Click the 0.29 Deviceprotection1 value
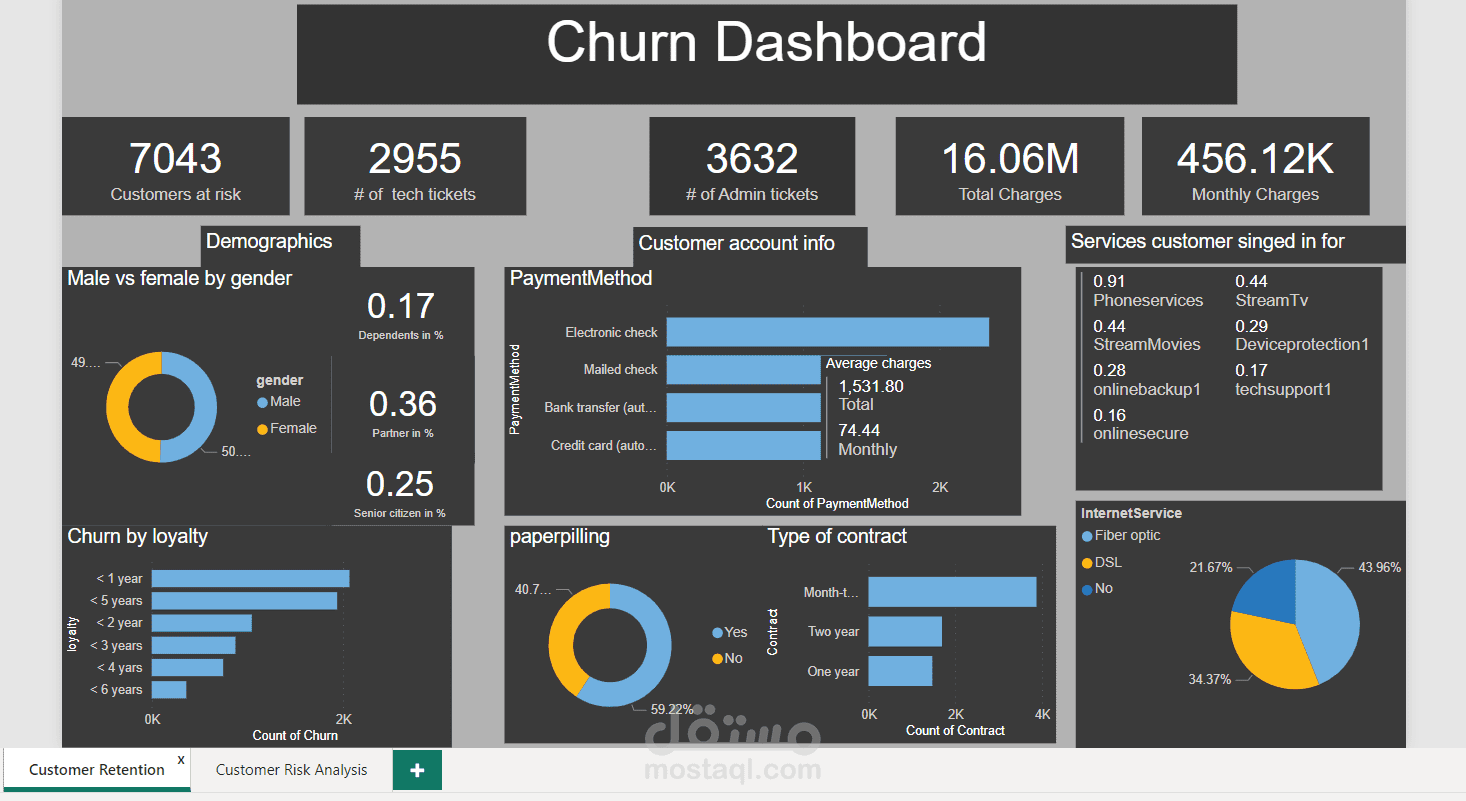This screenshot has width=1466, height=801. point(1302,335)
